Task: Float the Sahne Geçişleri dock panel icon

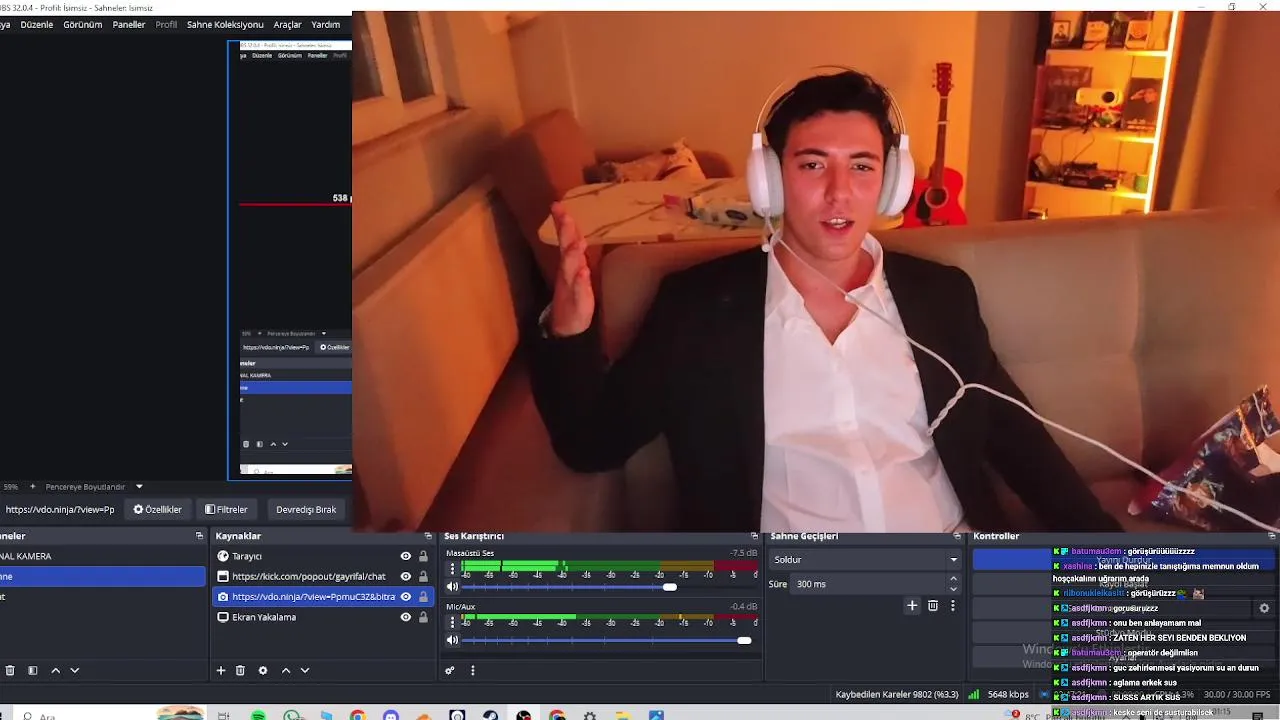Action: 957,536
